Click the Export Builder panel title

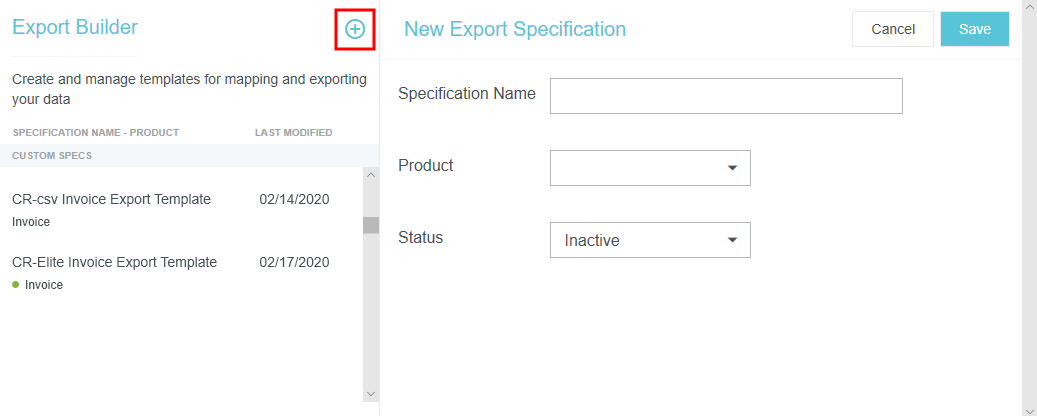coord(75,27)
